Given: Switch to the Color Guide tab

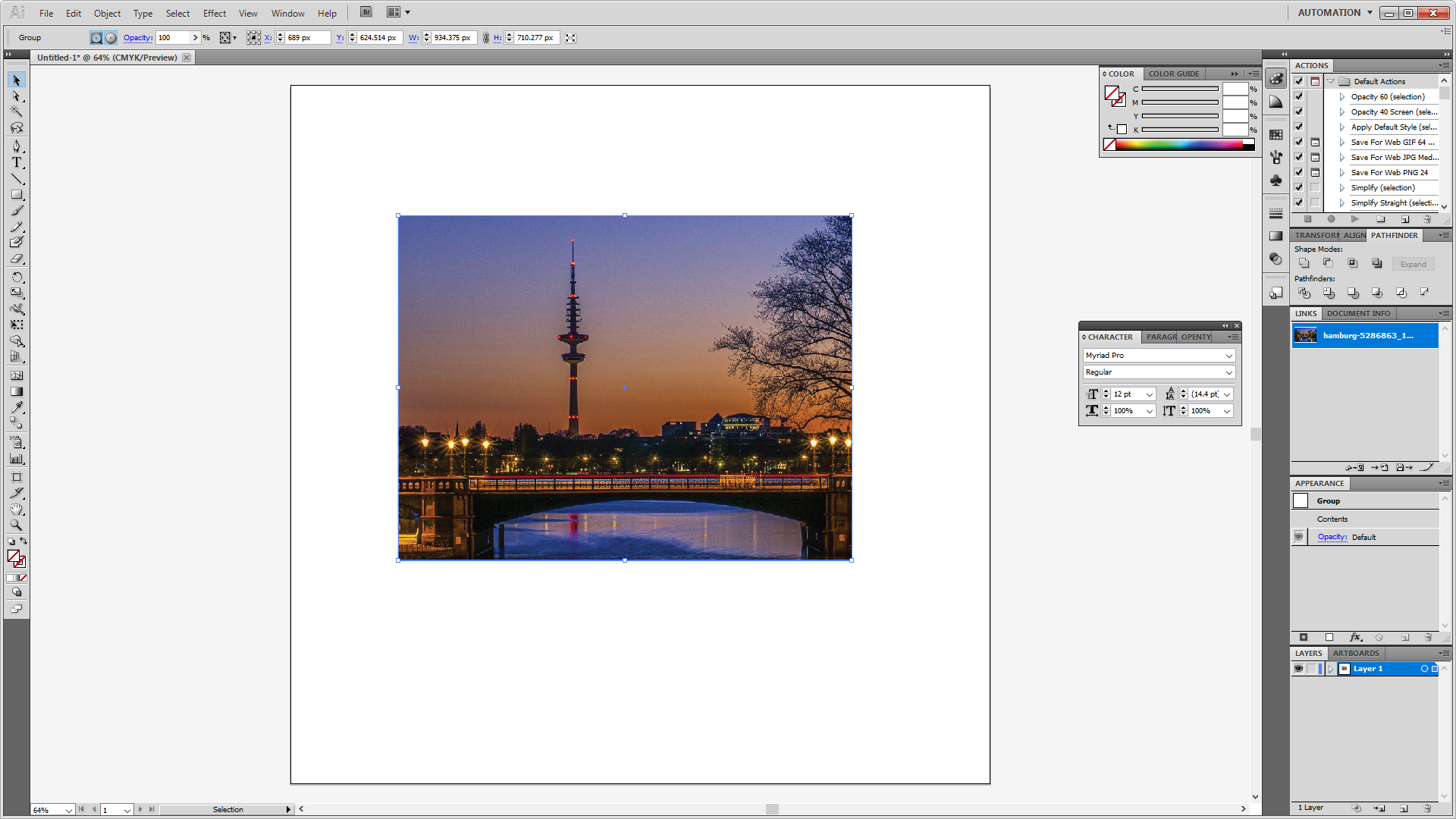Looking at the screenshot, I should point(1174,74).
